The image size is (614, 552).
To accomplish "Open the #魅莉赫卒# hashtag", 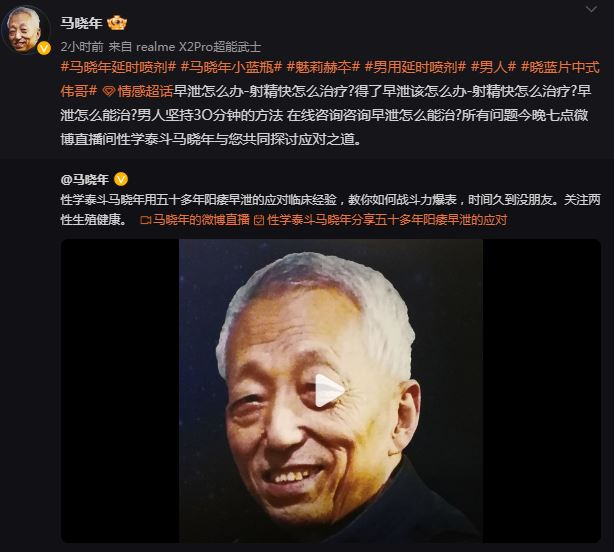I will tap(323, 67).
